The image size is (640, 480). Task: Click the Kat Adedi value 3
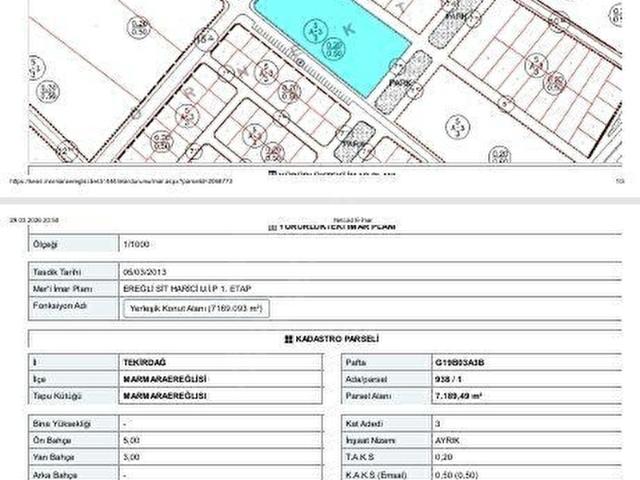(438, 424)
